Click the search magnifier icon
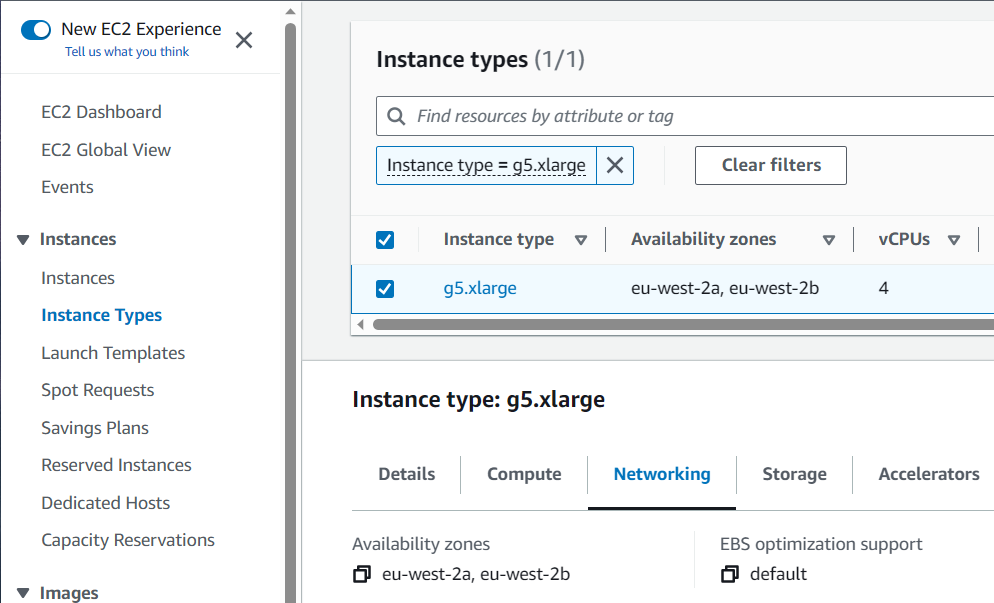 (396, 117)
